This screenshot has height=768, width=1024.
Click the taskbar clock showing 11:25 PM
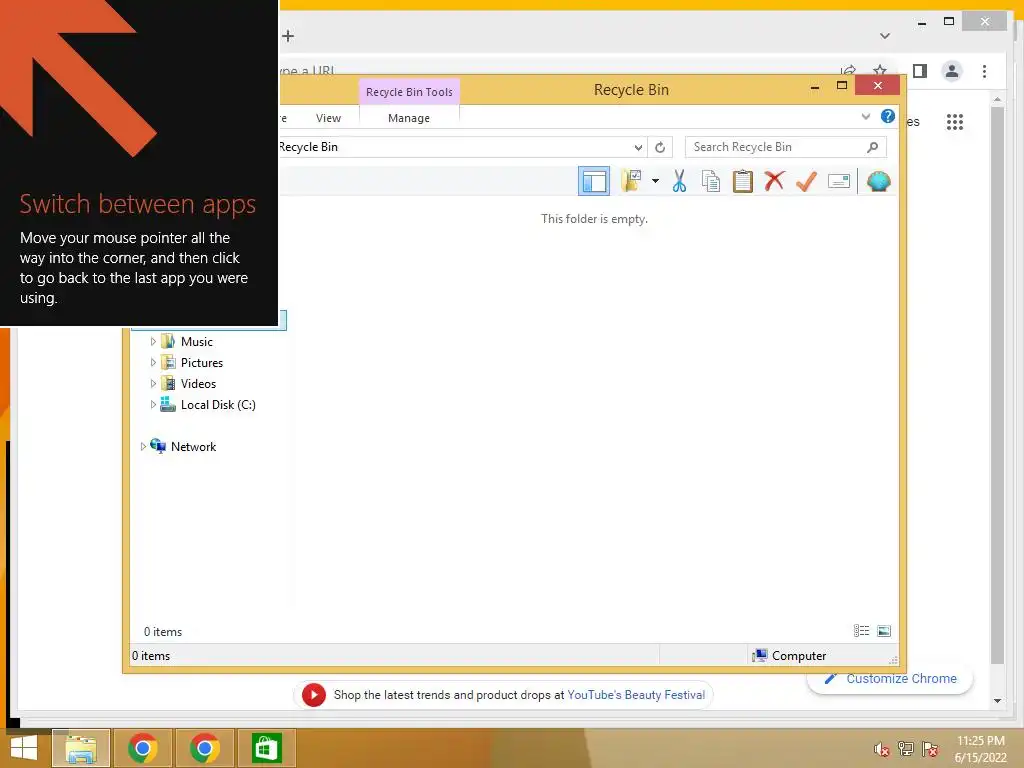[x=980, y=749]
